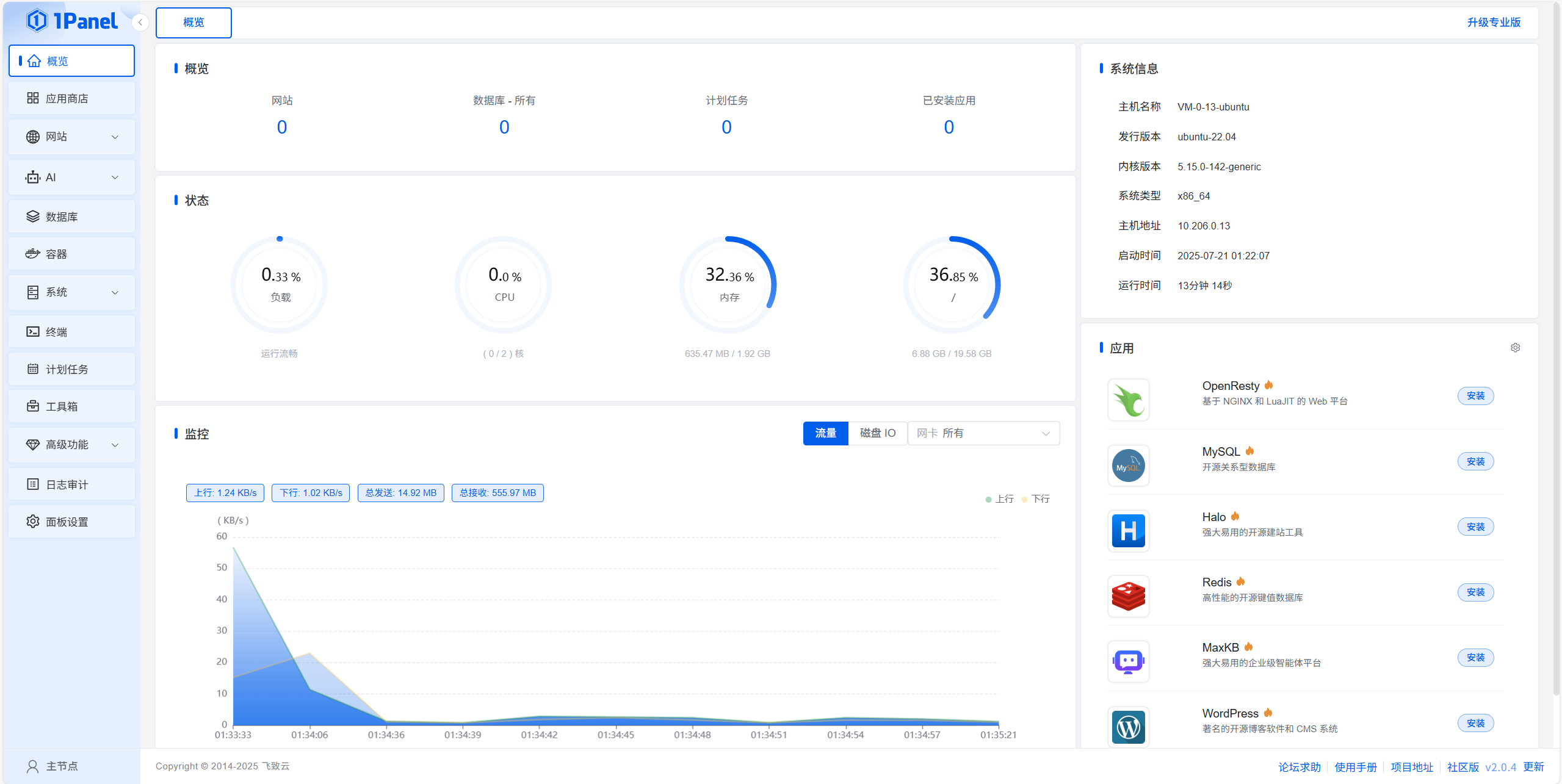Switch monitor to 磁盘 IO view

[x=877, y=433]
